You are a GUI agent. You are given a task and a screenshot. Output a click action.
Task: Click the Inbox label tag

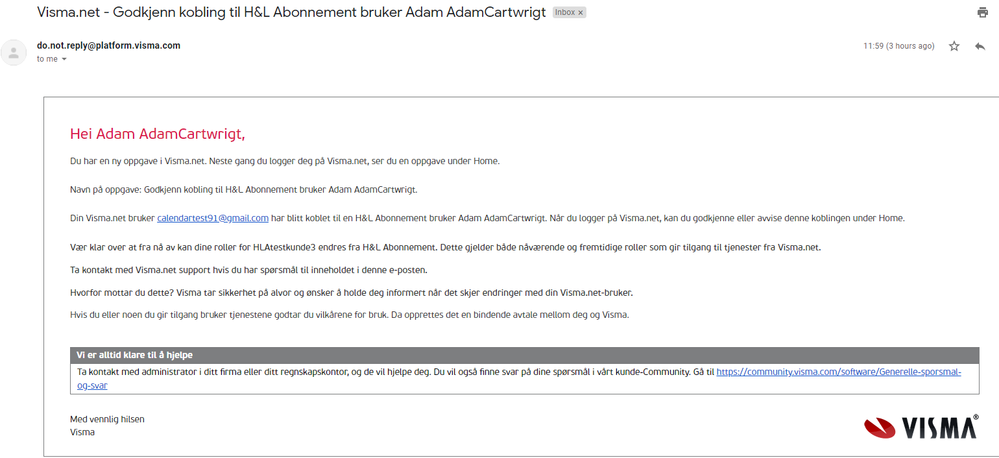tap(563, 13)
